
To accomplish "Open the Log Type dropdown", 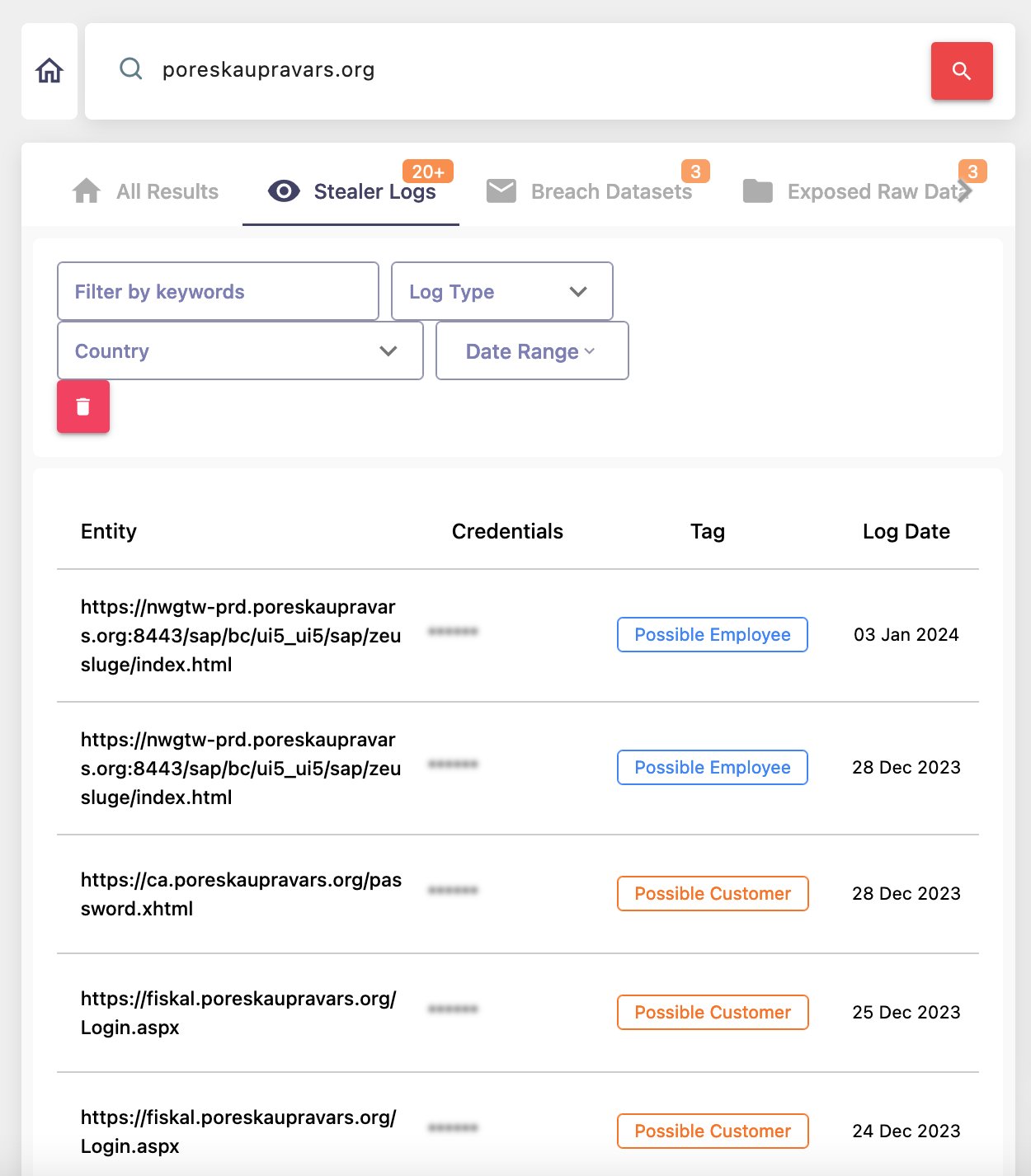I will (501, 291).
